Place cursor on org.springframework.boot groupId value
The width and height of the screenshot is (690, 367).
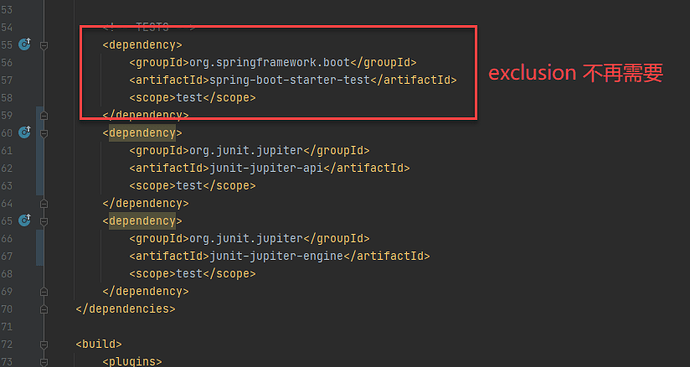pyautogui.click(x=269, y=62)
